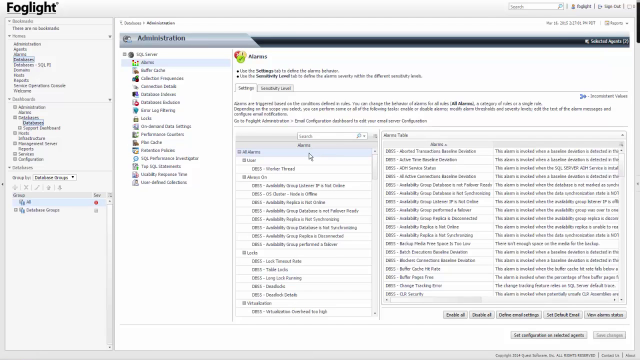Click the top-right Search field
Screen dimensions: 640x360
point(533,7)
